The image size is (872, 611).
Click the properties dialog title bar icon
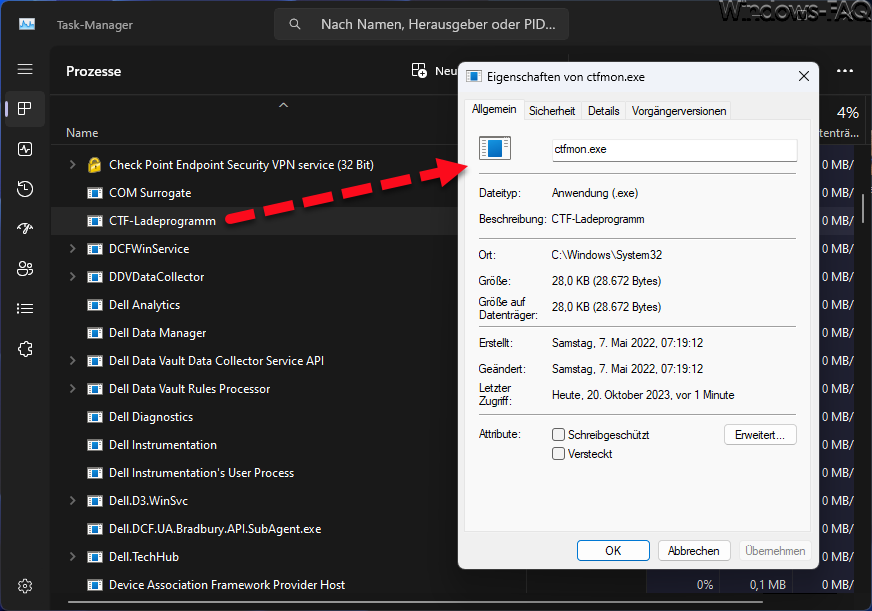point(474,77)
